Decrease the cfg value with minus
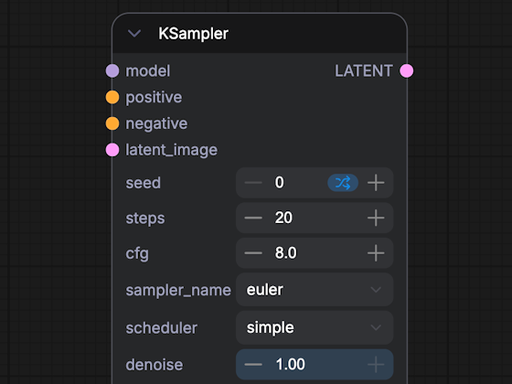Viewport: 512px width, 384px height. click(253, 253)
